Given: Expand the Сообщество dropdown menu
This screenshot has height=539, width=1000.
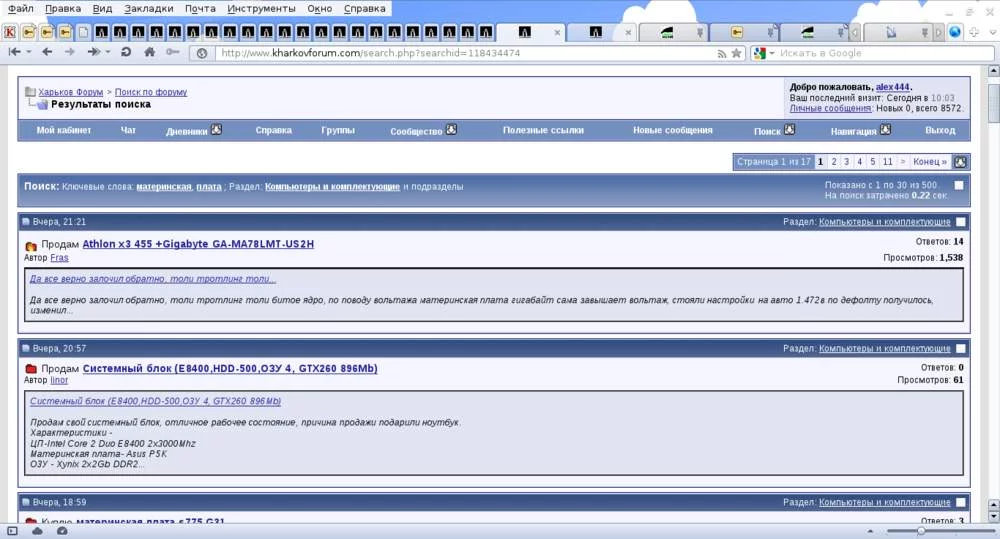Looking at the screenshot, I should click(x=451, y=129).
